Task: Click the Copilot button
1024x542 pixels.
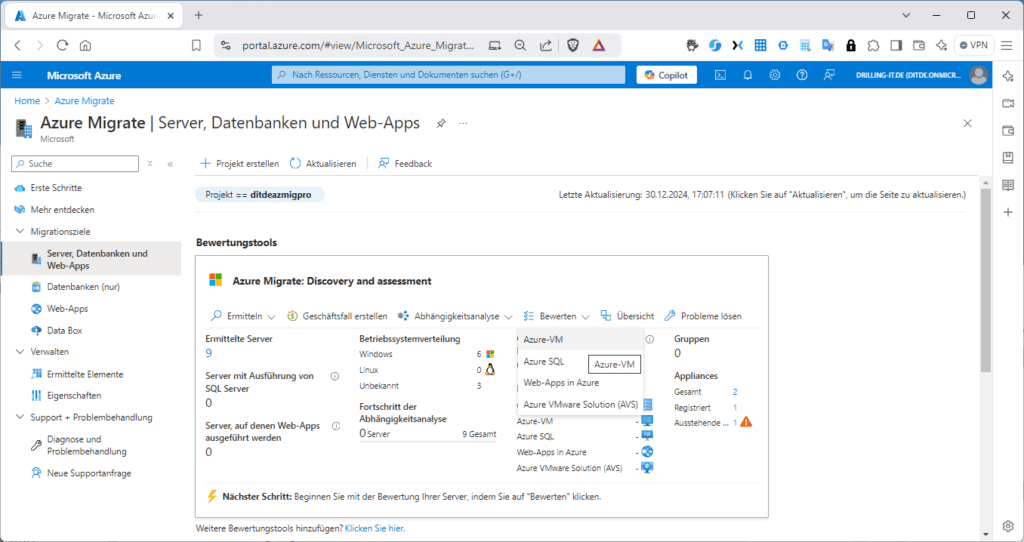Action: 667,75
